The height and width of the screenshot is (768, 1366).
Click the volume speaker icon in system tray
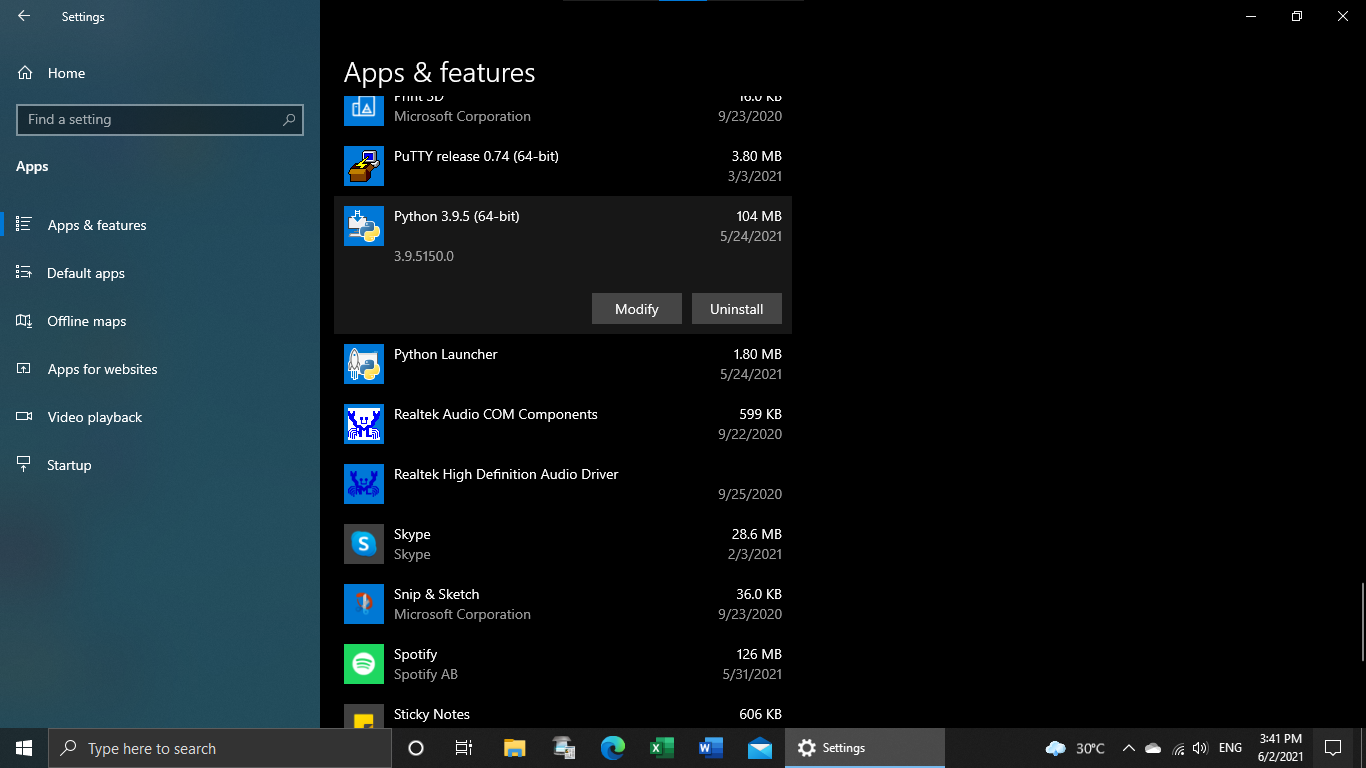(1199, 748)
